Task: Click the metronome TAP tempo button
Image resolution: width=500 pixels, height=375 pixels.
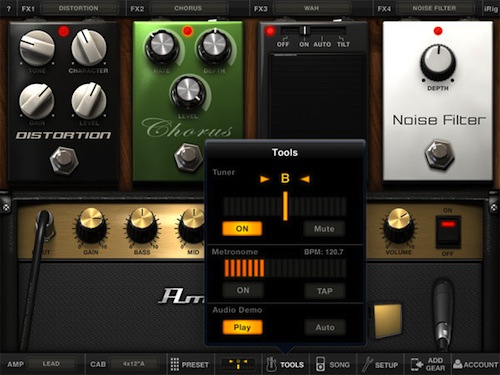Action: [x=325, y=291]
